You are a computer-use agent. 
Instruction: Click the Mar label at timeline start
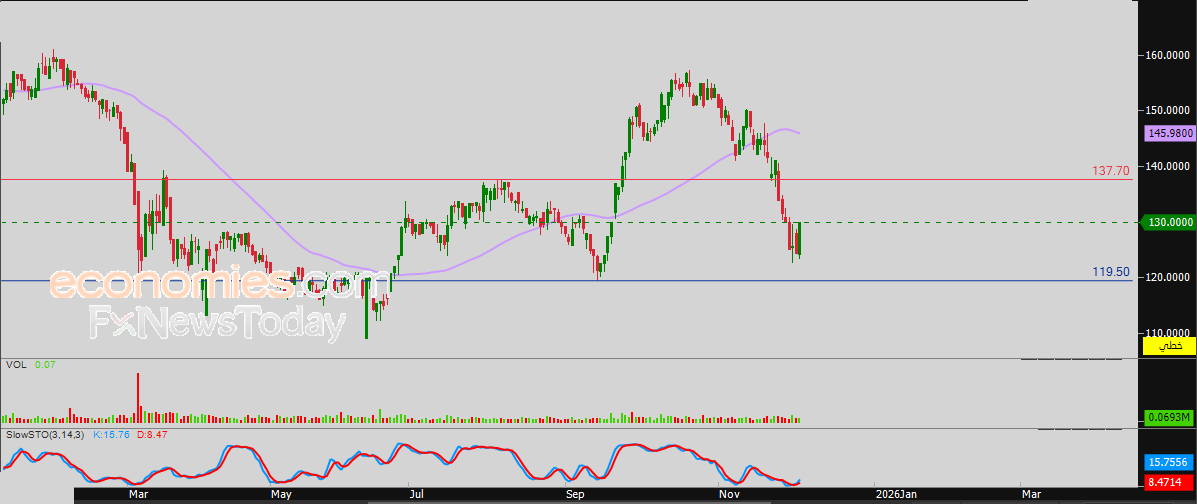tap(138, 494)
